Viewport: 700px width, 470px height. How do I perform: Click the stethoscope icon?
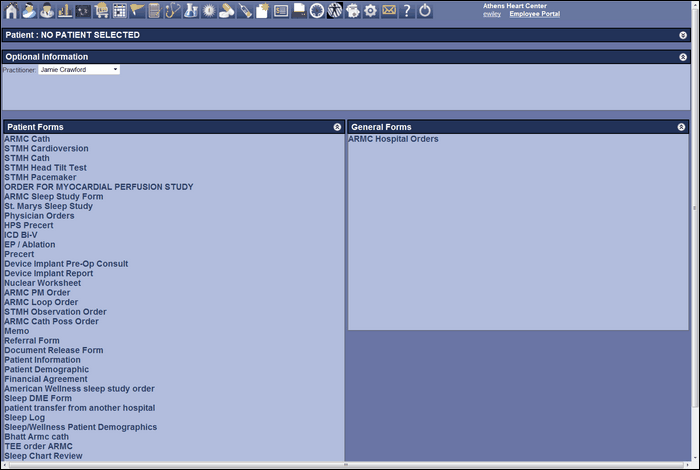click(x=173, y=11)
